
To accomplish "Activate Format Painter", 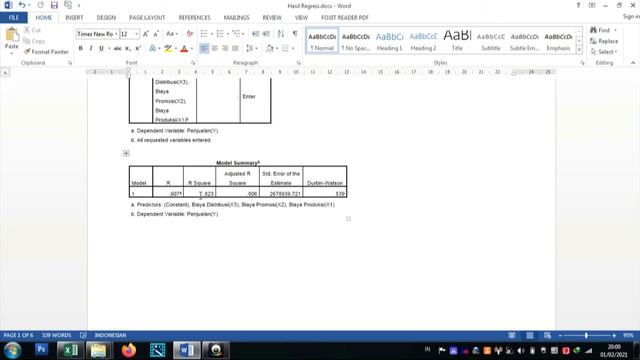I will tap(46, 52).
